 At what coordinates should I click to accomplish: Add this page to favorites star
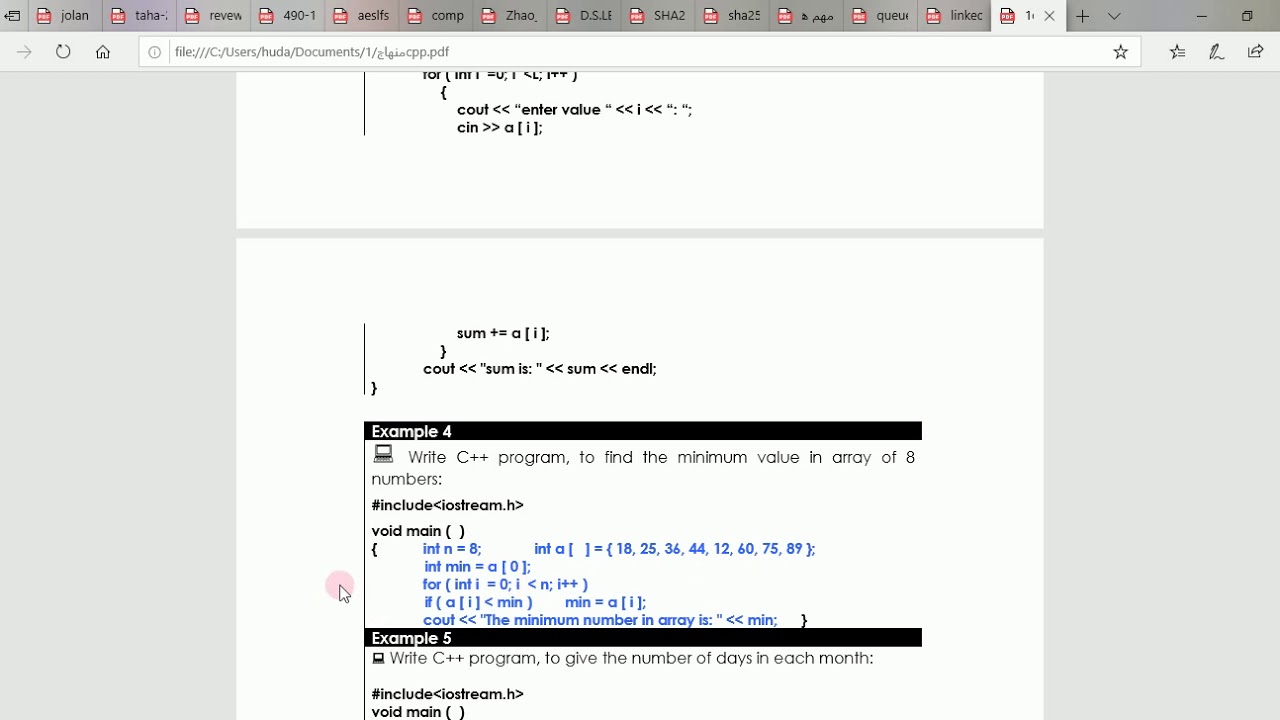(1121, 52)
